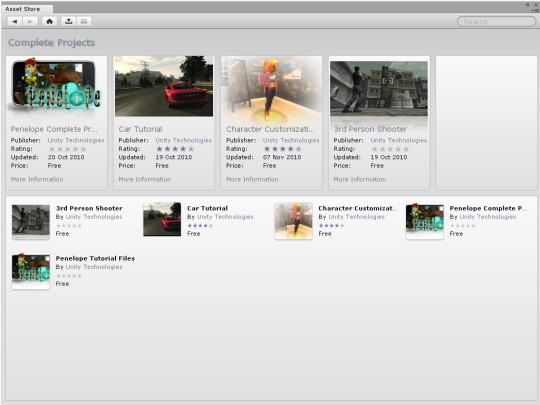Click Free price under list Car Tutorial
The image size is (540, 405).
(194, 234)
